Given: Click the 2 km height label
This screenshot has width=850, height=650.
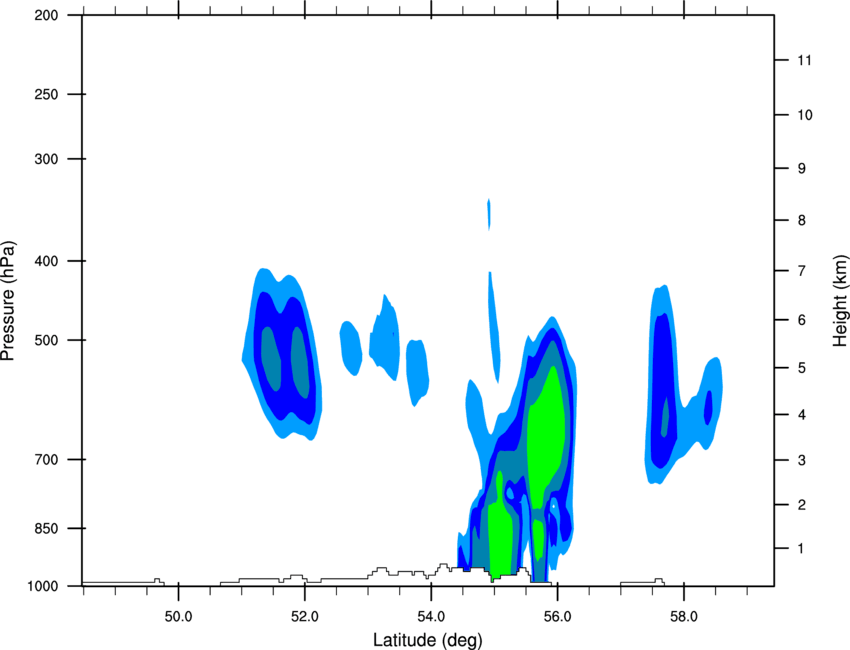Looking at the screenshot, I should 802,505.
